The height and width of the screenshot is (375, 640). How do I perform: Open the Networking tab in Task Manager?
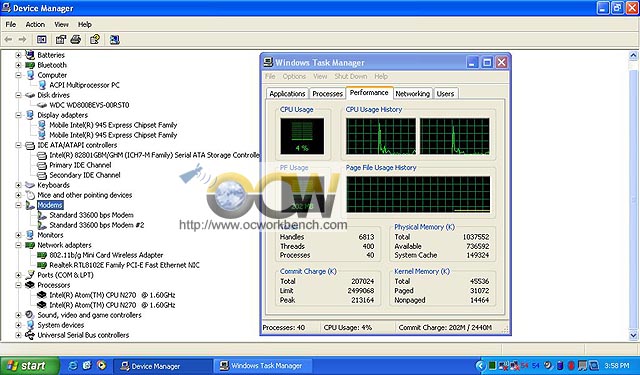pos(412,93)
